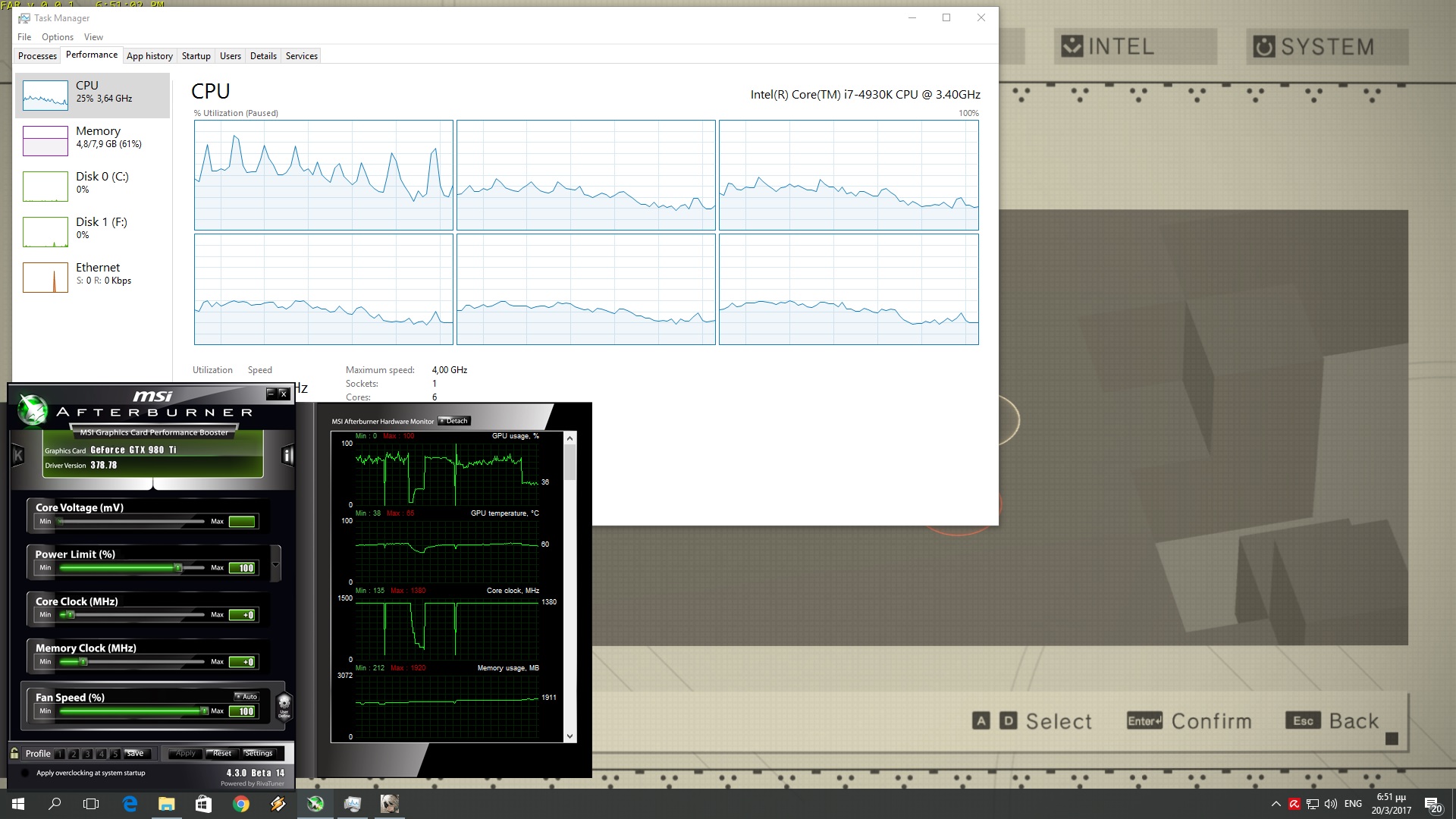Toggle Auto fan speed mode
This screenshot has width=1456, height=819.
(x=246, y=696)
